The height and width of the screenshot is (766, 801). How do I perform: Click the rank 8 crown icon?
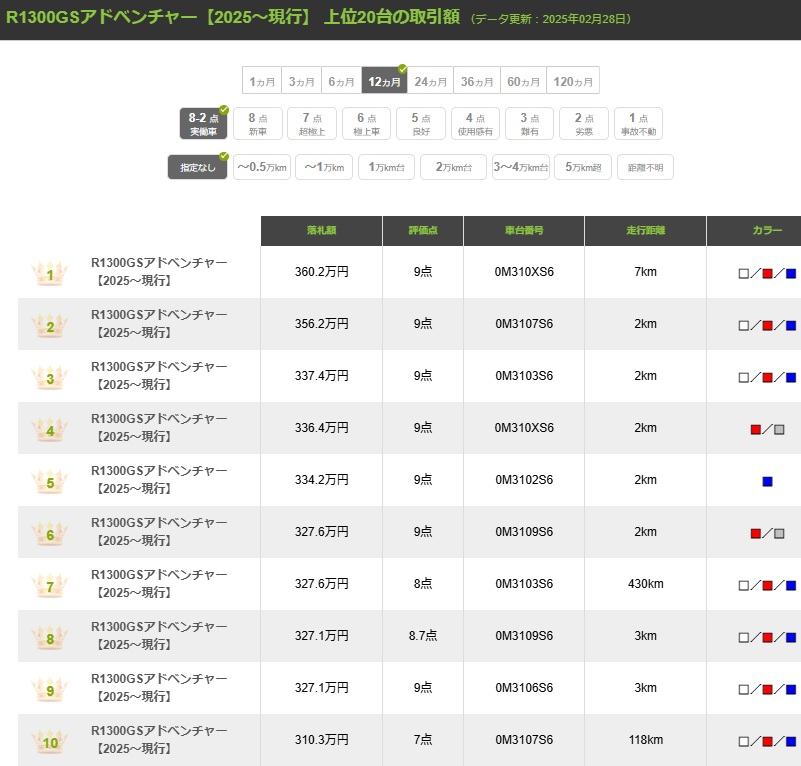50,638
